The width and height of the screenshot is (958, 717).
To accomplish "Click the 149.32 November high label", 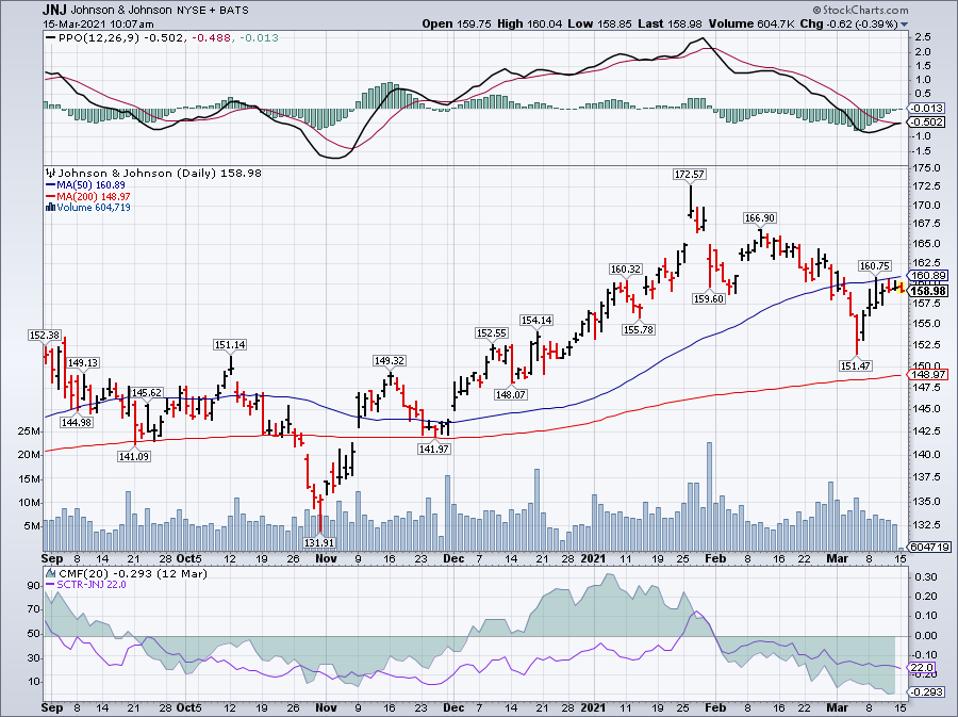I will 389,362.
